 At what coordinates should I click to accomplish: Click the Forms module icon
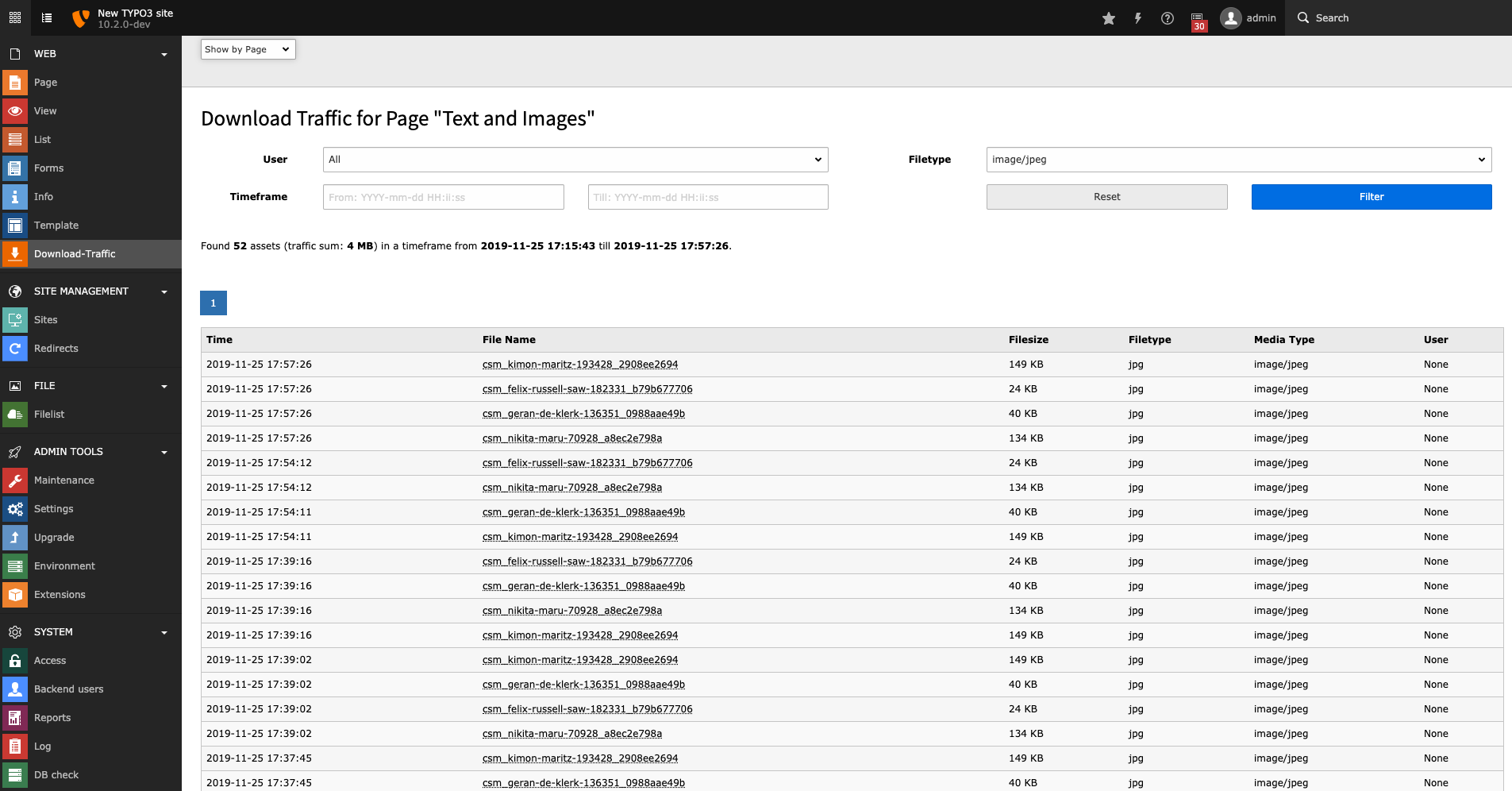point(15,168)
